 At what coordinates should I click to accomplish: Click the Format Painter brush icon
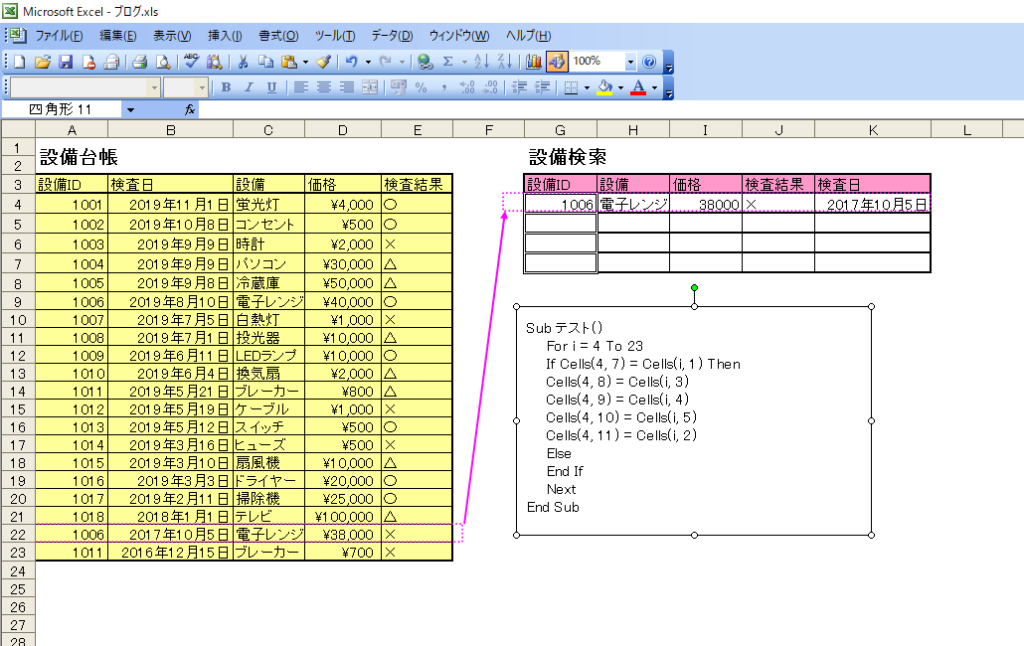[x=323, y=62]
